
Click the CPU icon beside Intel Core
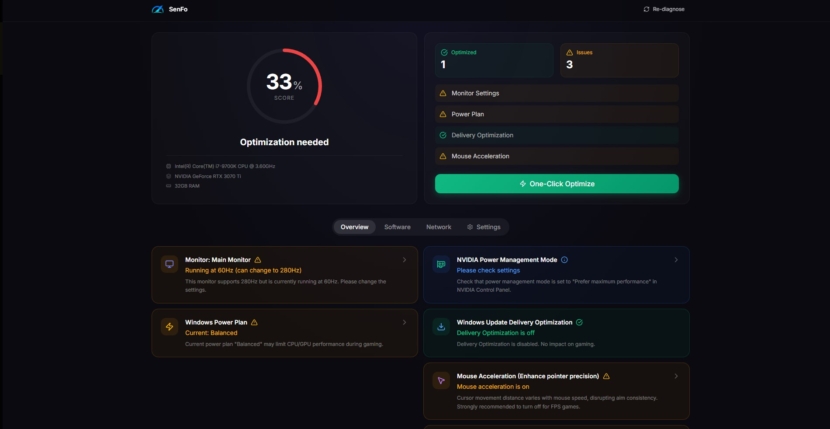(169, 166)
